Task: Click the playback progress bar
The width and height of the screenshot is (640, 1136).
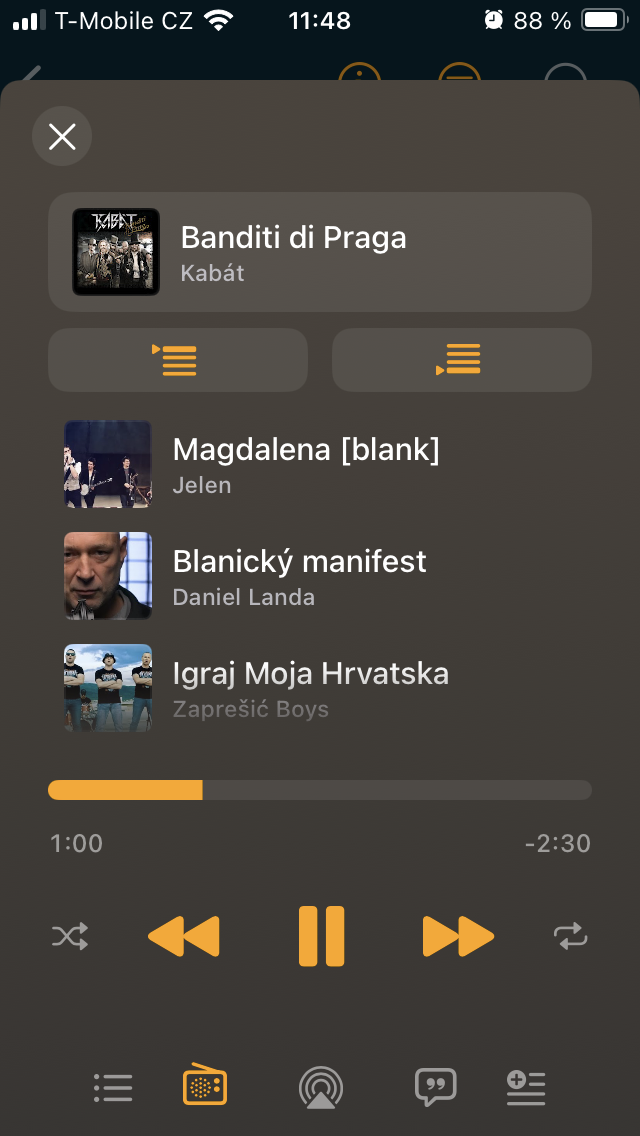Action: tap(320, 790)
